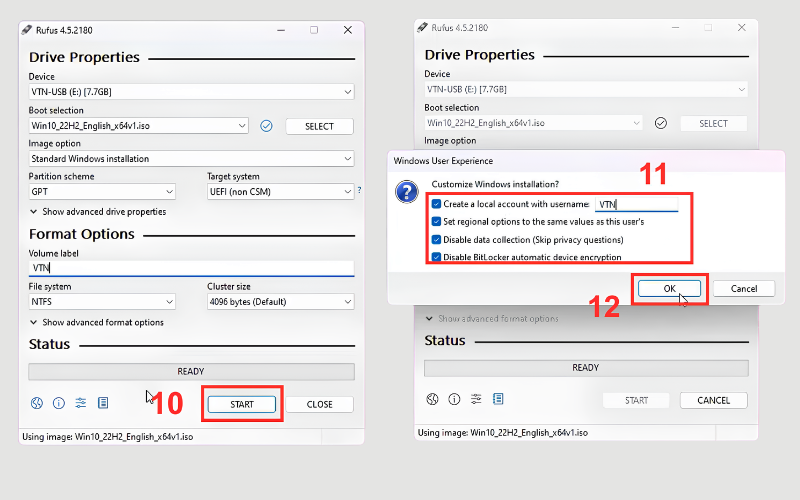
Task: Expand Show advanced format options in left window
Action: click(x=97, y=322)
